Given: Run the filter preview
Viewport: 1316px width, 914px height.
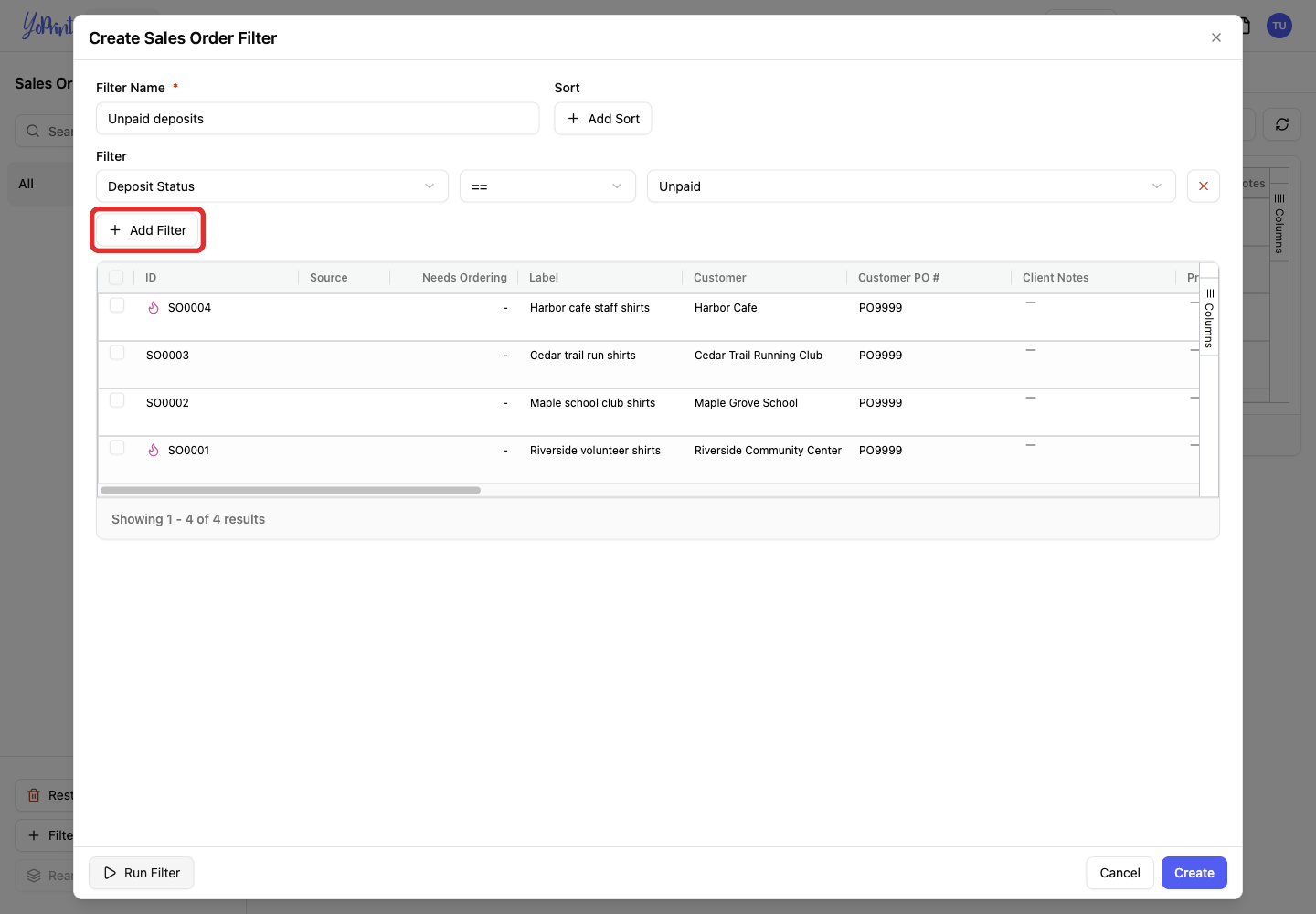Looking at the screenshot, I should pos(142,873).
